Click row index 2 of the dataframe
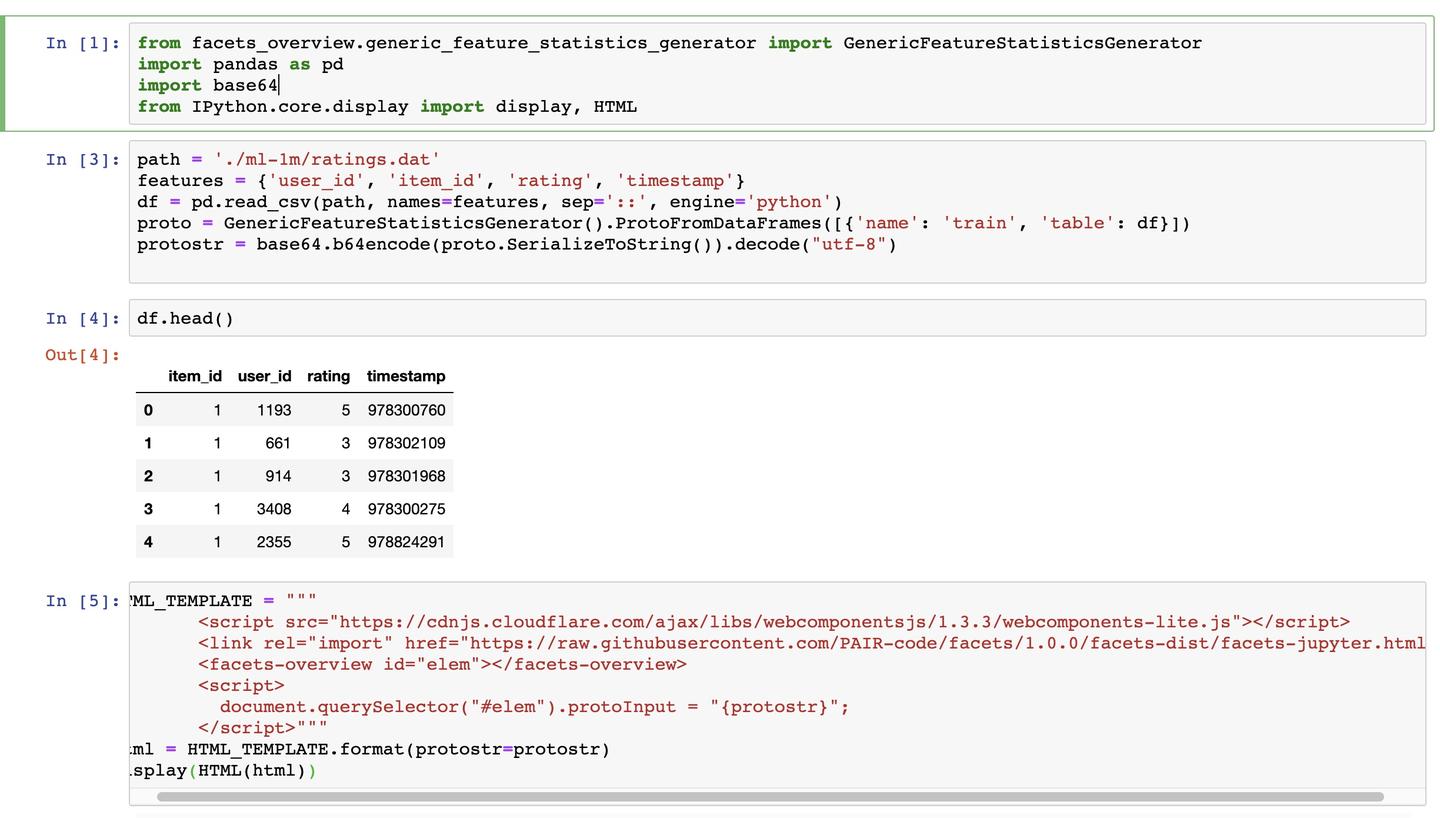 (x=148, y=476)
